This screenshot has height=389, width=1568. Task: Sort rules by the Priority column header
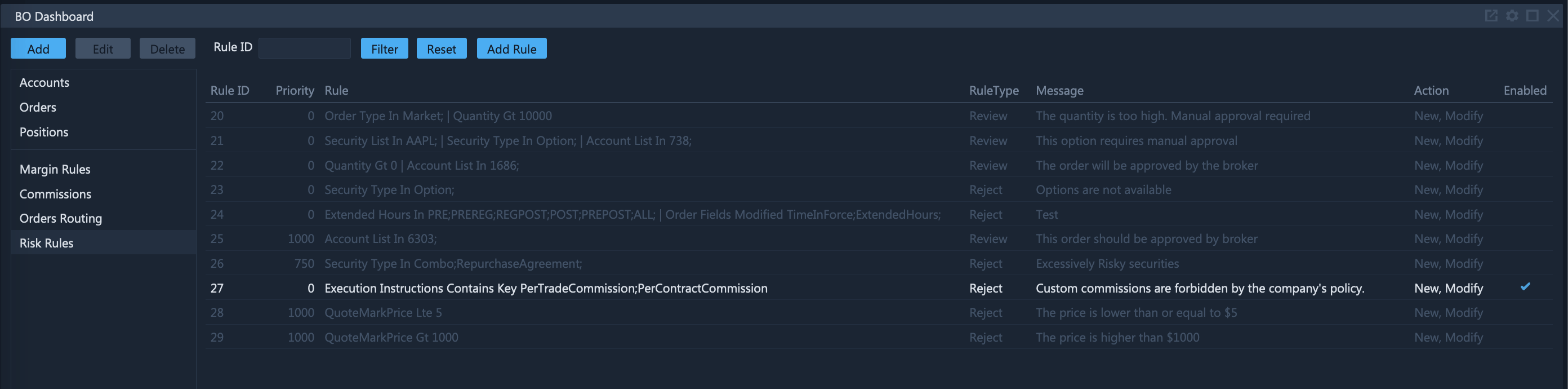[x=295, y=90]
